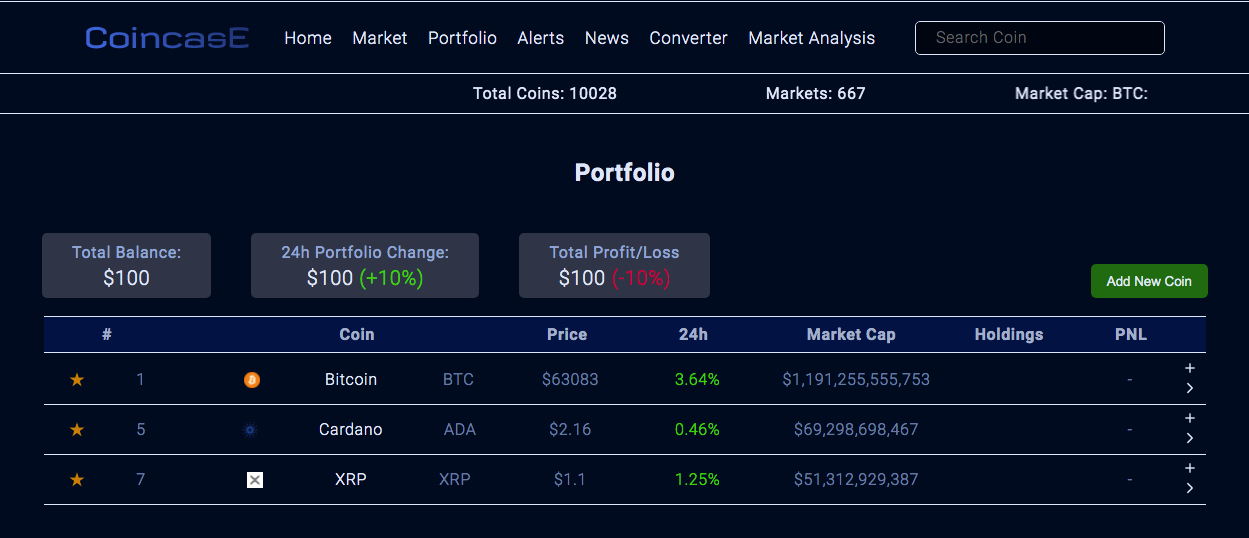Viewport: 1249px width, 538px height.
Task: Open XRP row details with chevron
Action: (1190, 488)
